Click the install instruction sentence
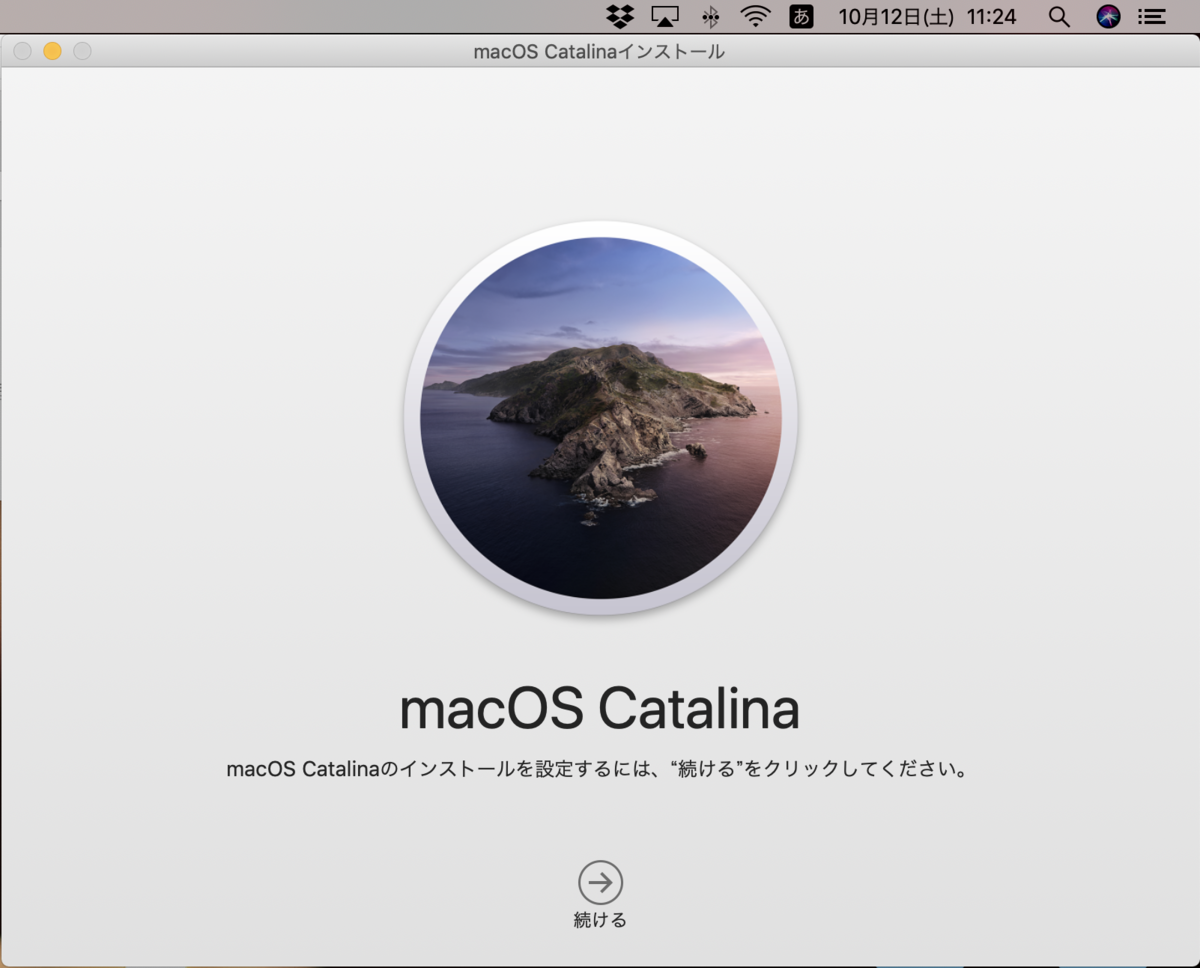 click(598, 770)
